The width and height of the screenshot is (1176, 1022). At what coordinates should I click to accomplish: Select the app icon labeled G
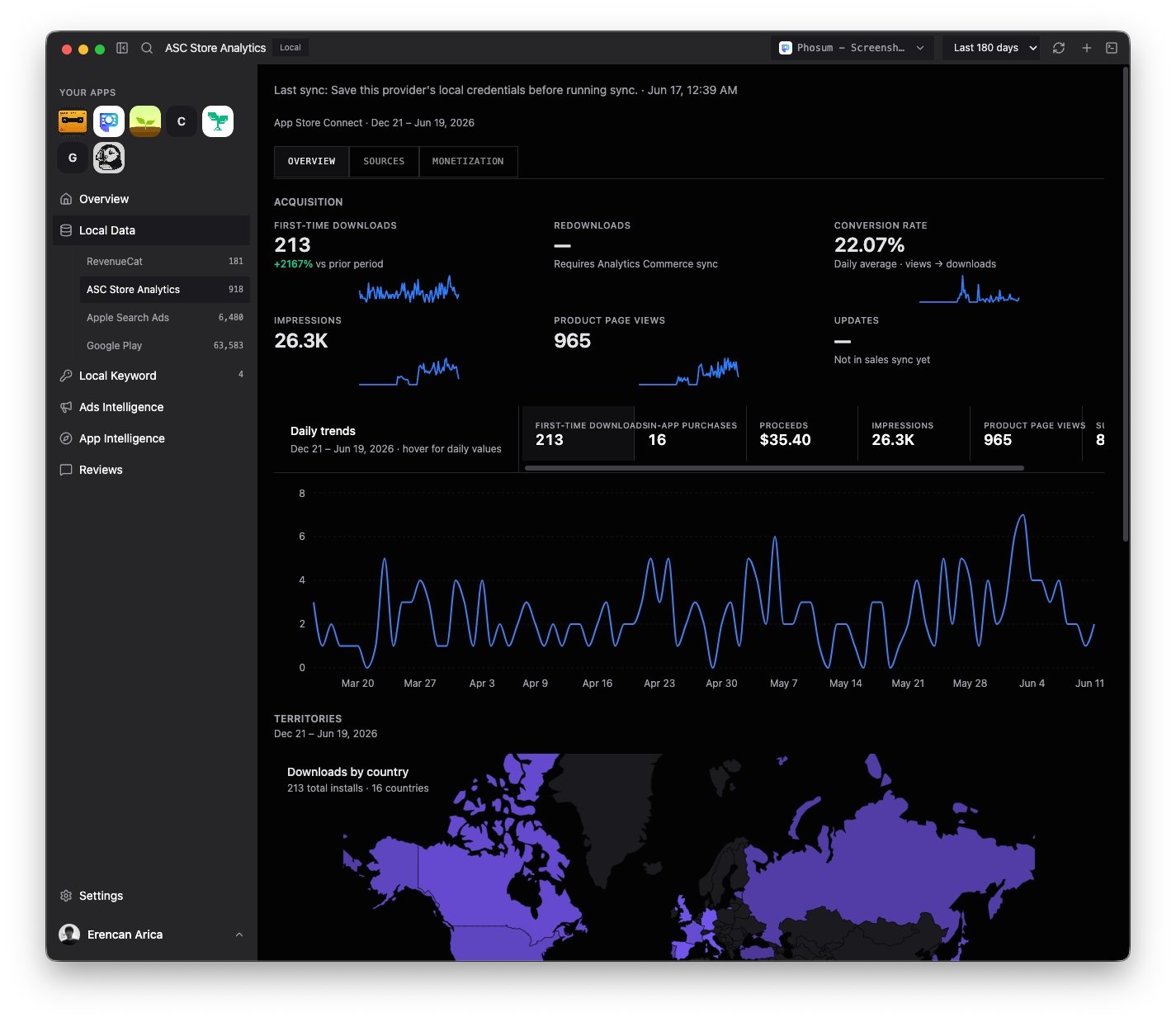[73, 158]
